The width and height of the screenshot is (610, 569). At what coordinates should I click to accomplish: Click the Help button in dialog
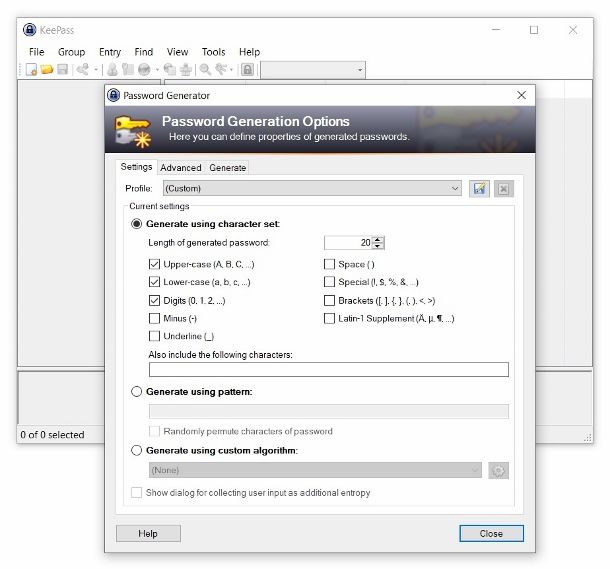[148, 534]
